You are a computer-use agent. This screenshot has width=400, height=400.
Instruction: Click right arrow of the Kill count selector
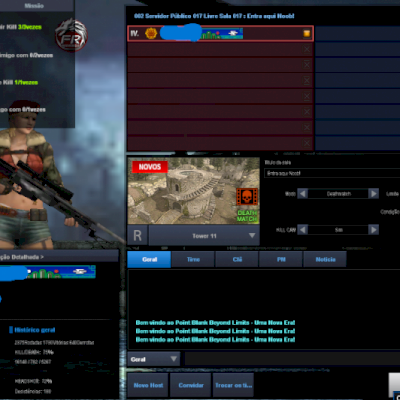click(x=374, y=230)
